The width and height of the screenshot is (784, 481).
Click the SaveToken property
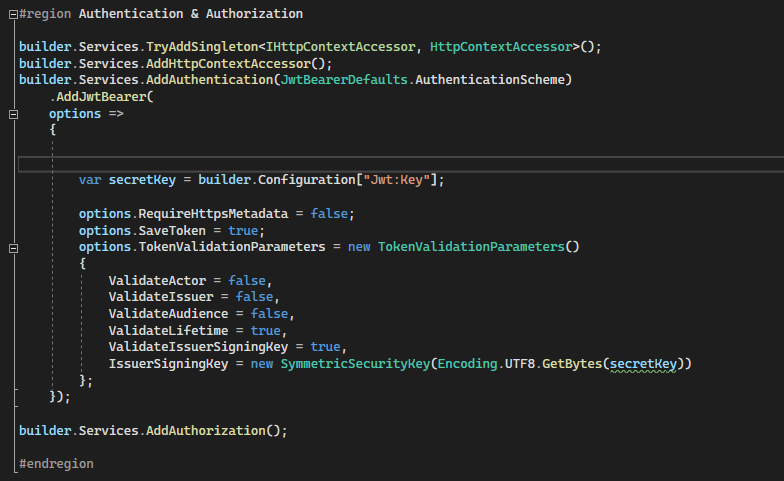click(172, 231)
